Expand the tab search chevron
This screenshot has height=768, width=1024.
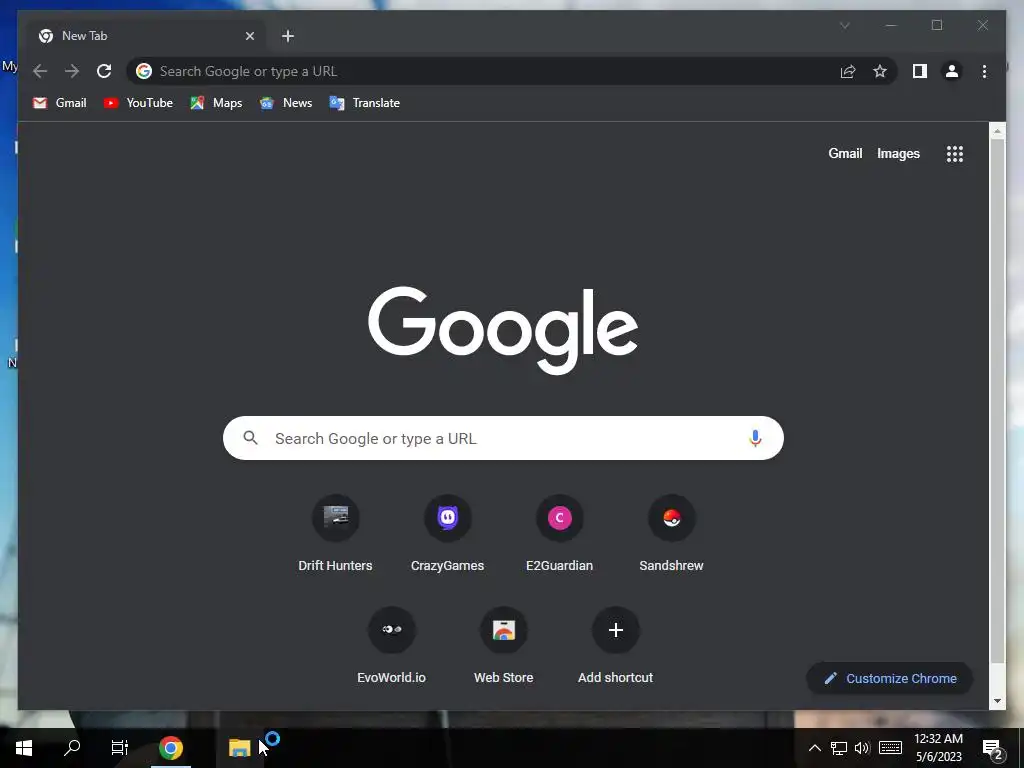pyautogui.click(x=844, y=25)
